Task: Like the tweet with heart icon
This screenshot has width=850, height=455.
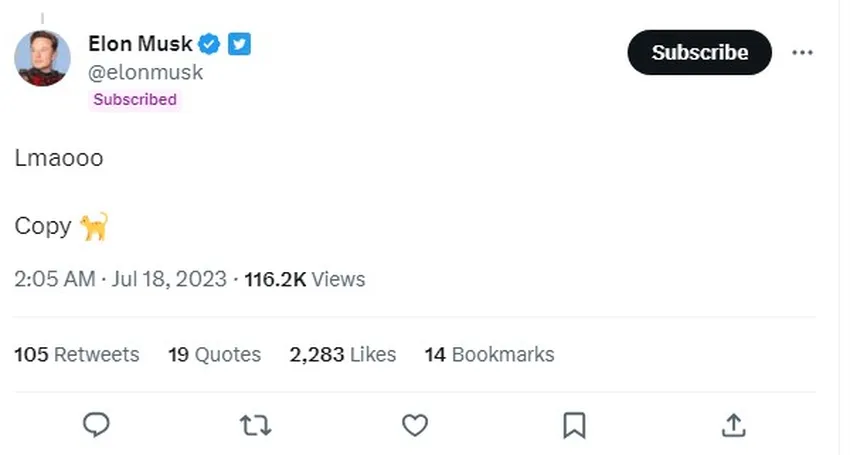Action: click(x=415, y=425)
